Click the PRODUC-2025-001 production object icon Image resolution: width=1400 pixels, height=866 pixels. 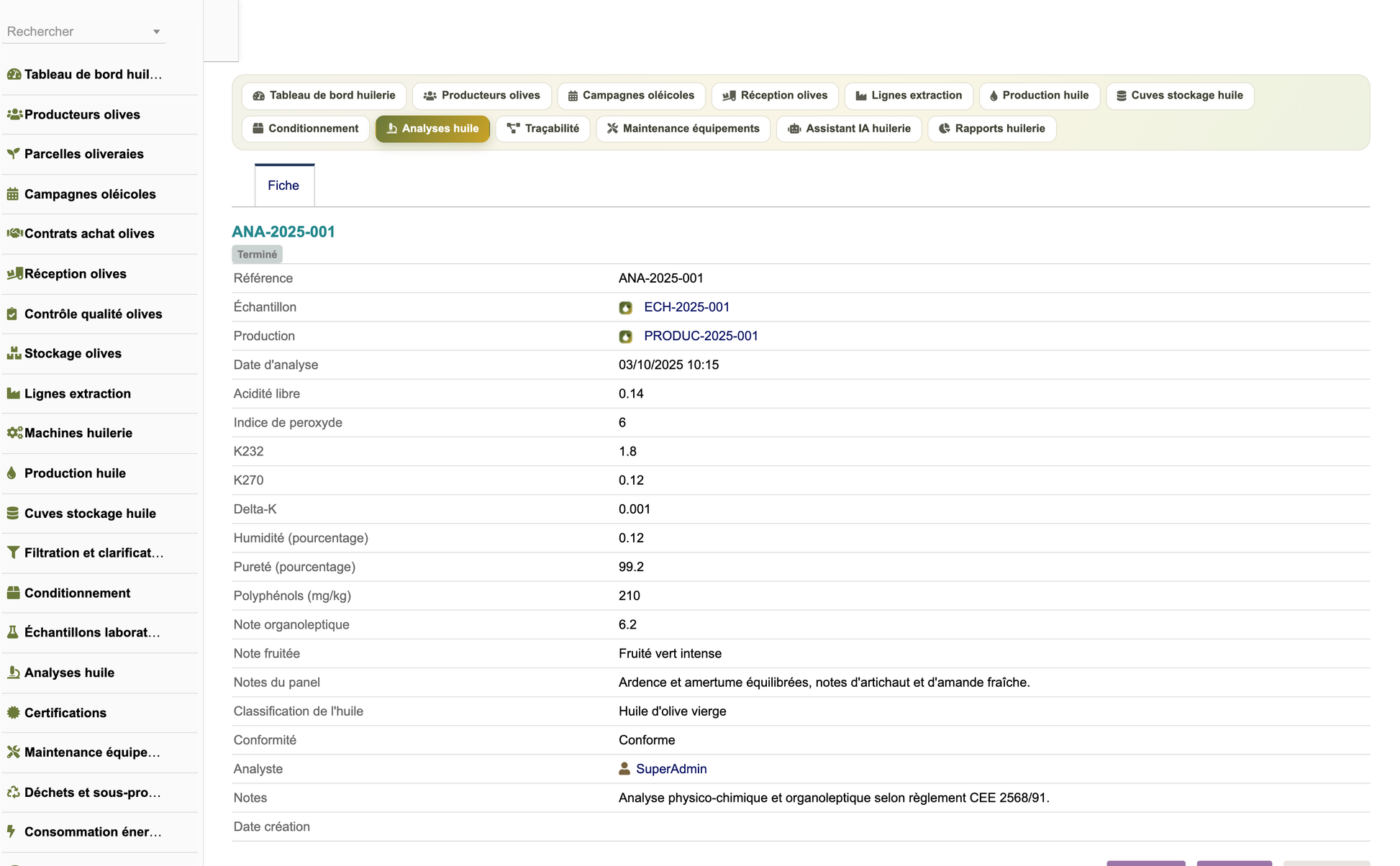tap(625, 337)
